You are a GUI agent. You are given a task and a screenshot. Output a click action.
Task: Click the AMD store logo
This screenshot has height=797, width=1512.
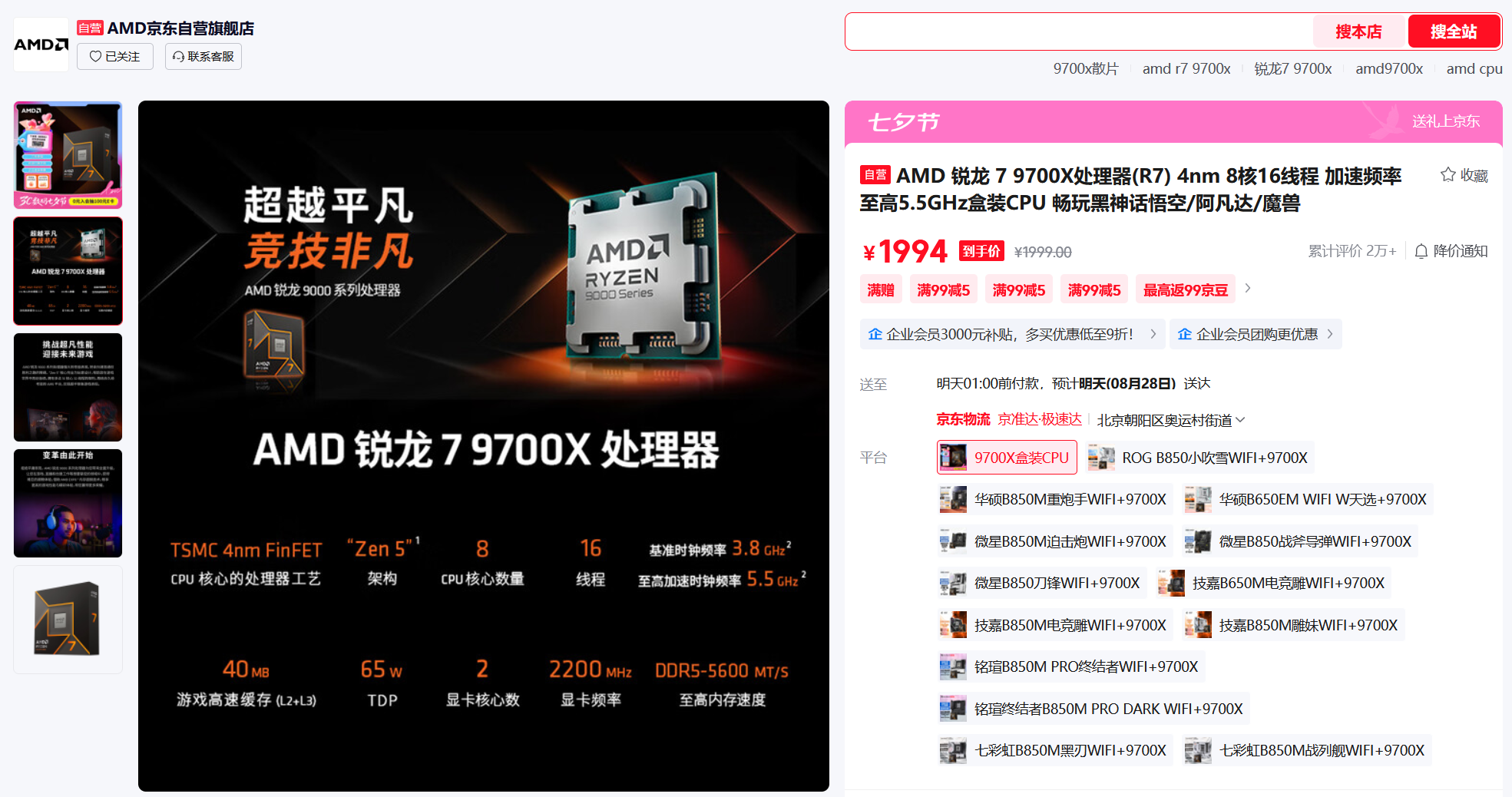tap(41, 45)
